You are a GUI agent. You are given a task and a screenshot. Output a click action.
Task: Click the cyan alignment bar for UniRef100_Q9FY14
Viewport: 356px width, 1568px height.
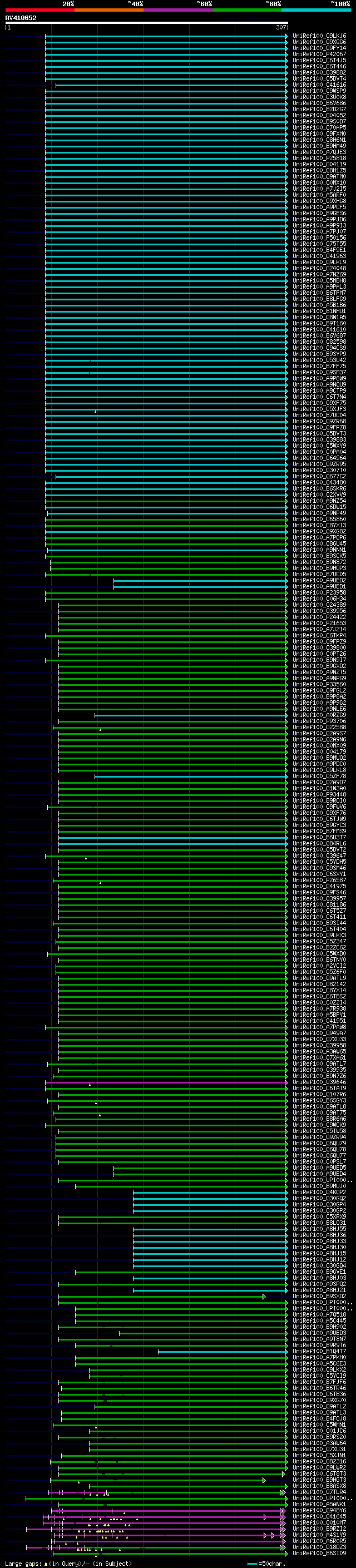click(166, 48)
